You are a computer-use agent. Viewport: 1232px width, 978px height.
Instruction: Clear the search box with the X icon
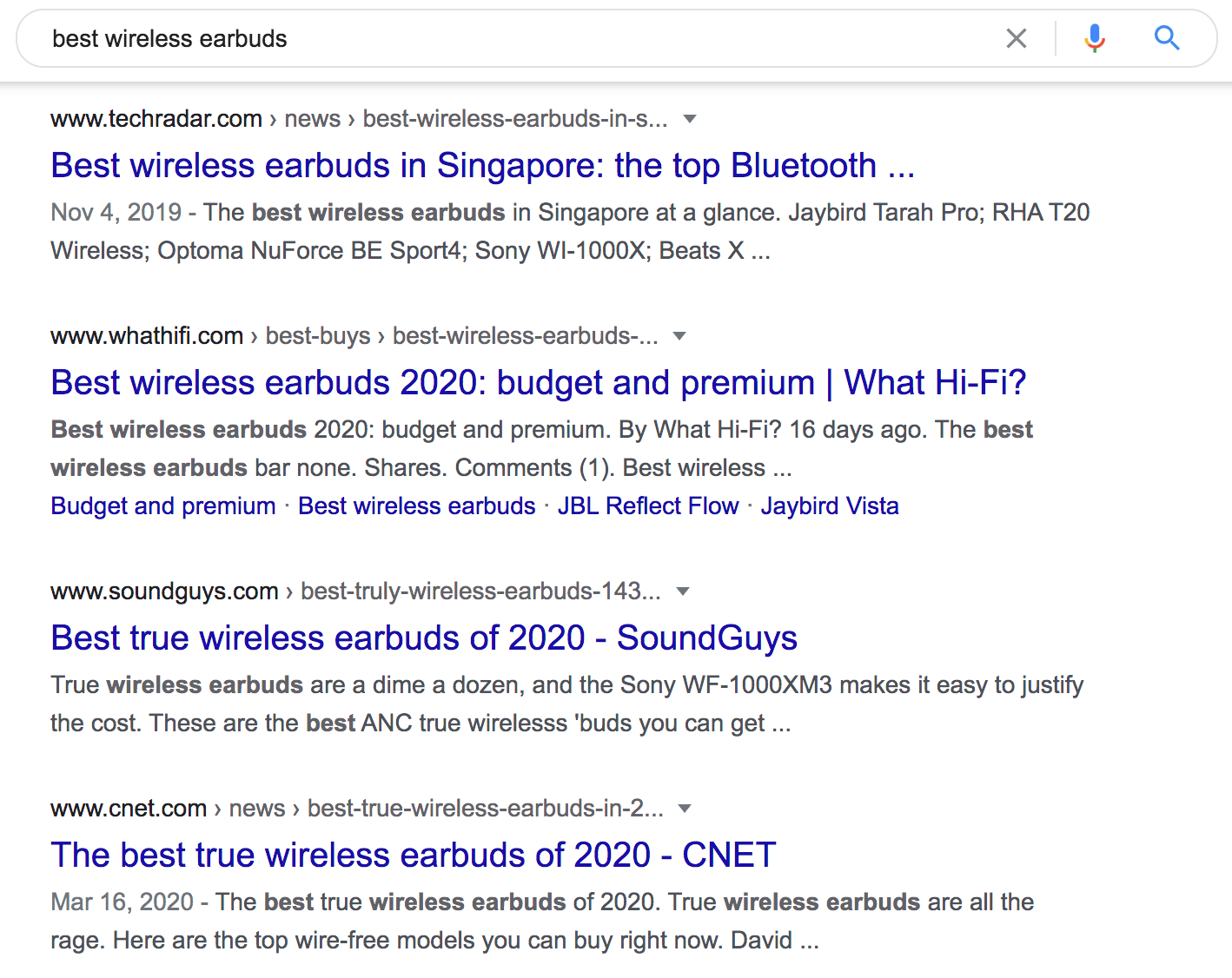(1016, 38)
